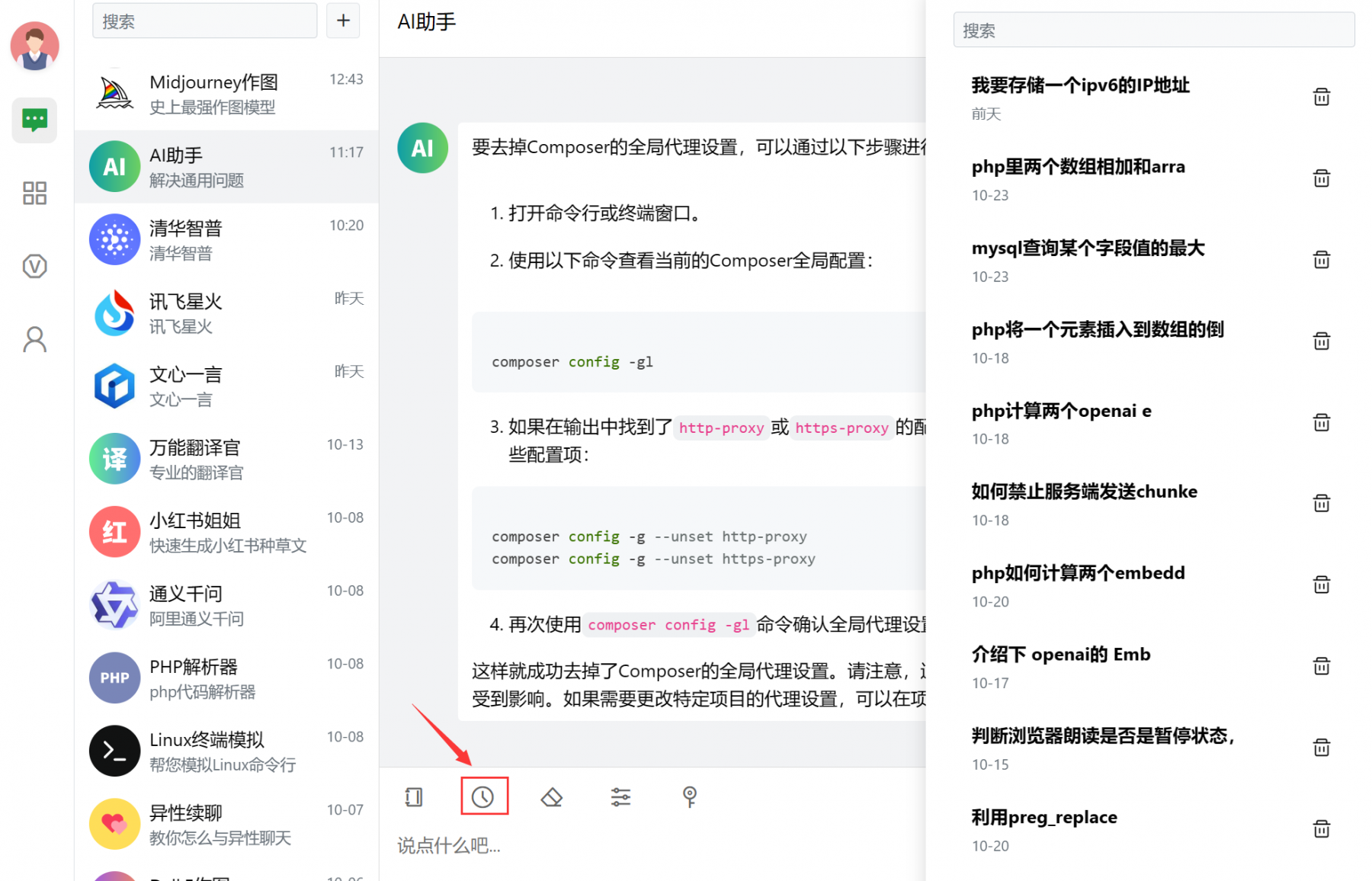Open the chat messages sidebar icon
Screen dimensions: 1372x881
pyautogui.click(x=34, y=120)
